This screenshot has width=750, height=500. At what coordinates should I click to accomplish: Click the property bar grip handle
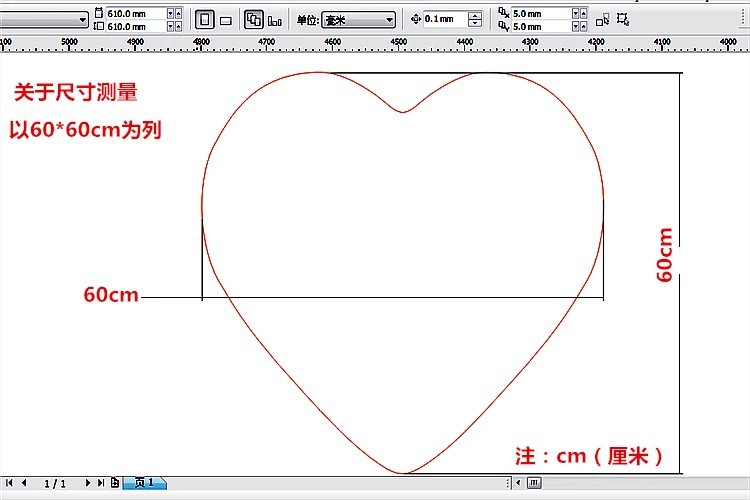[743, 20]
